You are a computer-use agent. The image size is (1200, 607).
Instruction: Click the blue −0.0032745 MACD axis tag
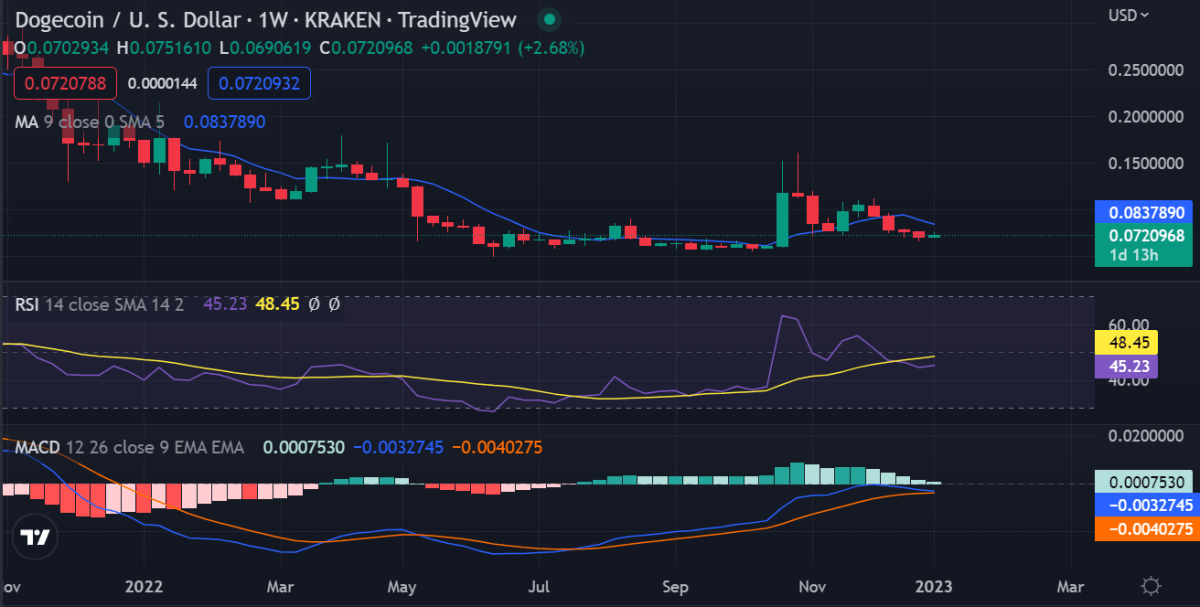1148,505
